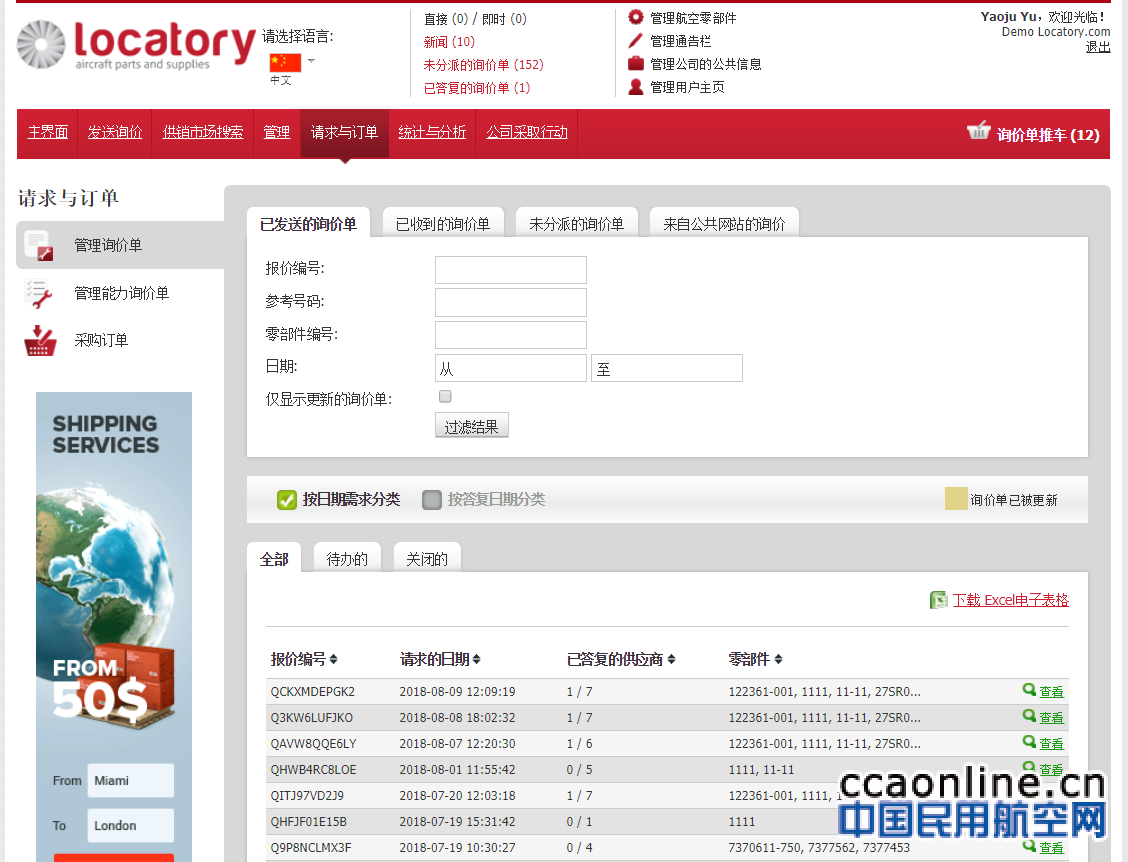This screenshot has height=862, width=1128.
Task: Select row text QHFJF01E15B
Action: point(309,821)
